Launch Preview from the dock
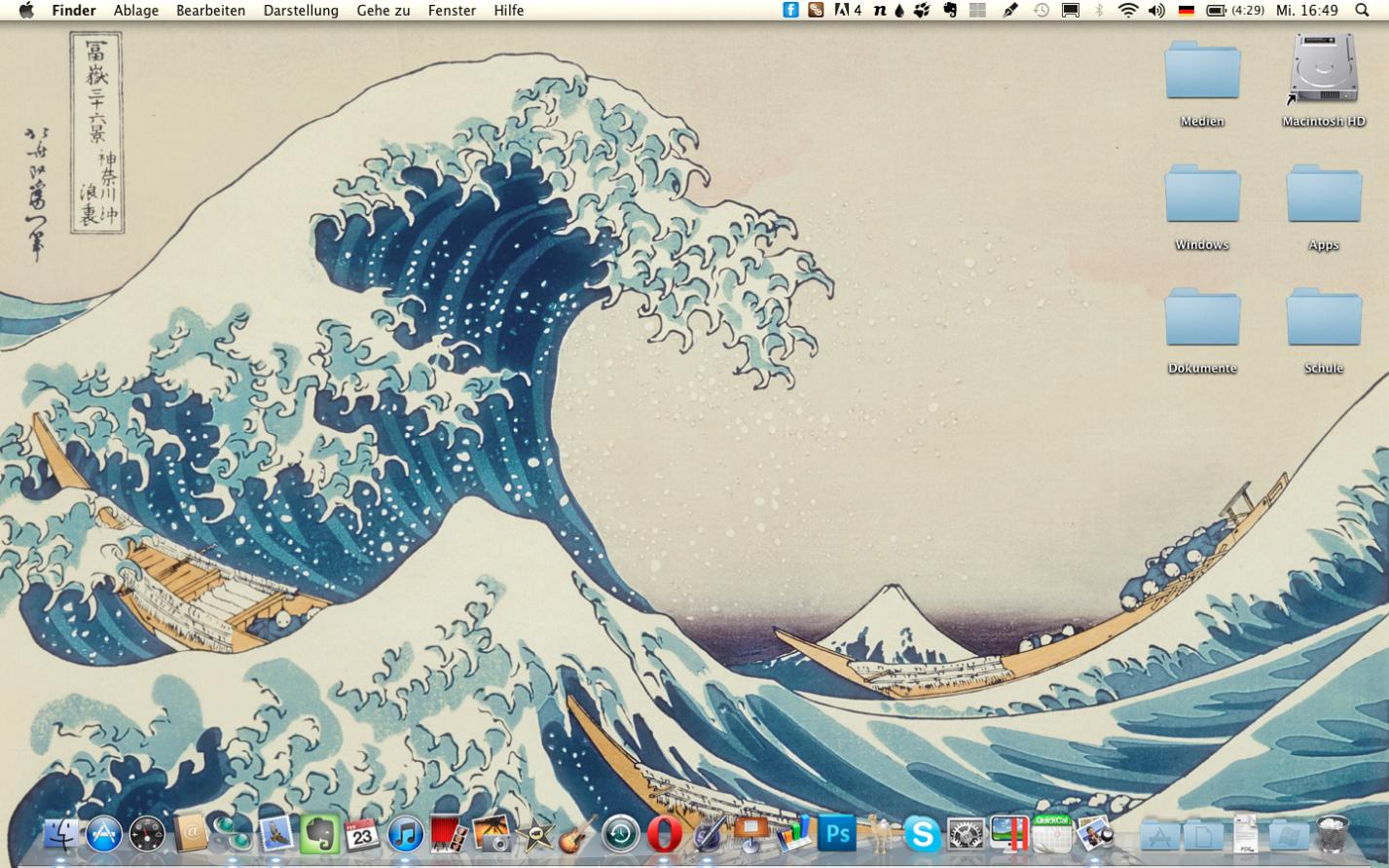 [1094, 834]
